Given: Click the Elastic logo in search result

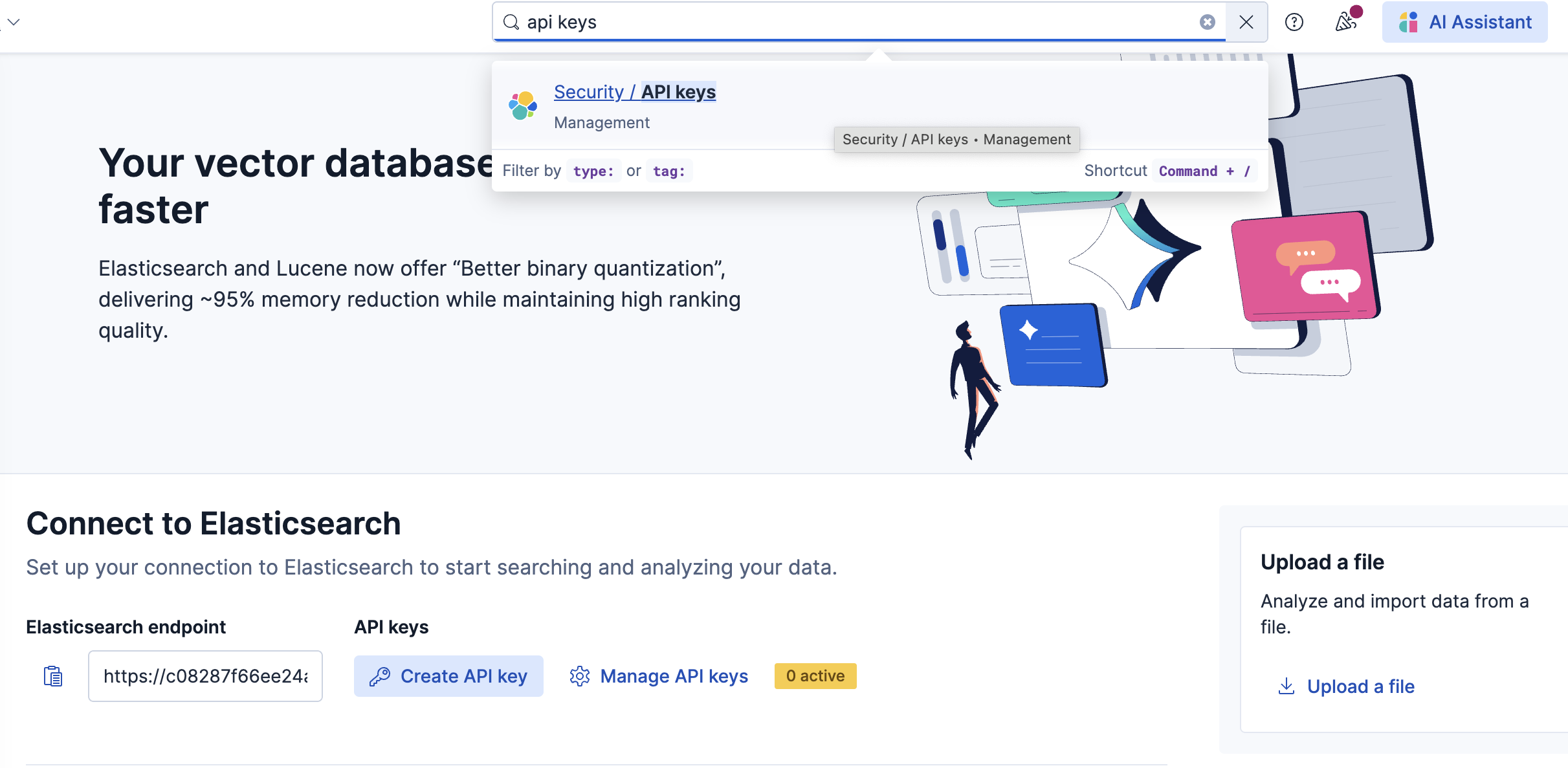Looking at the screenshot, I should click(523, 105).
